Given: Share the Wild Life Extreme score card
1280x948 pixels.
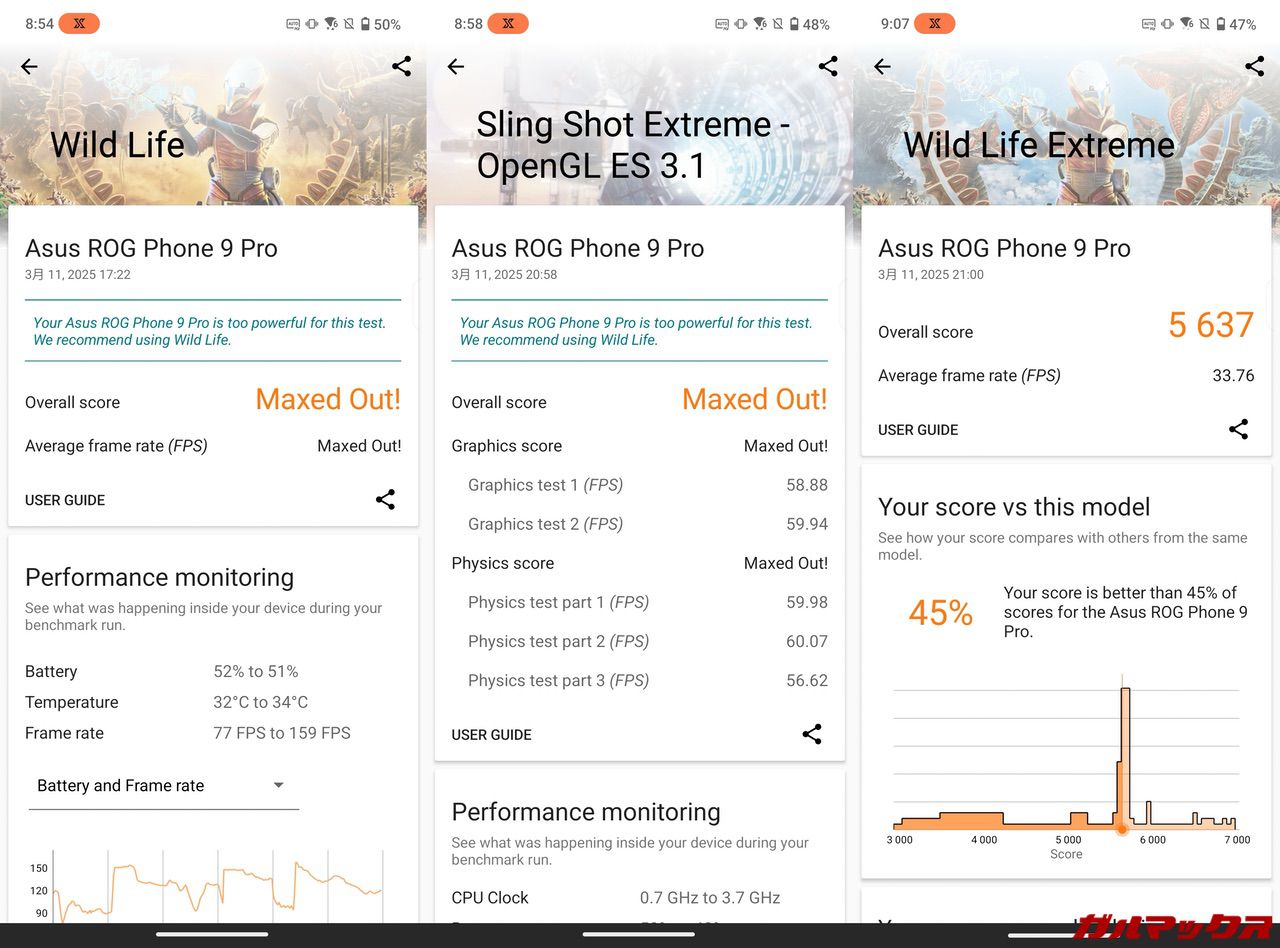Looking at the screenshot, I should click(1238, 430).
